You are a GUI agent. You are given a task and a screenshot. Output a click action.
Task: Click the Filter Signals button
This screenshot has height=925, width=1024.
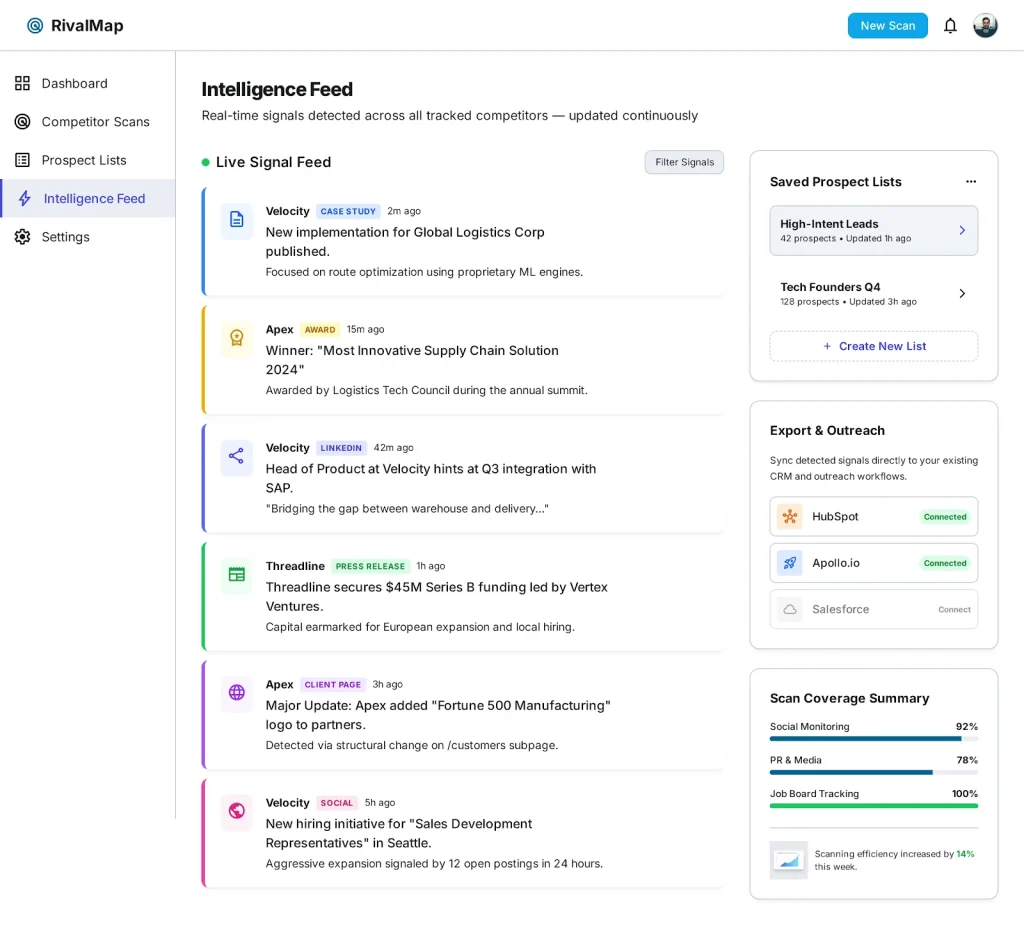click(684, 162)
